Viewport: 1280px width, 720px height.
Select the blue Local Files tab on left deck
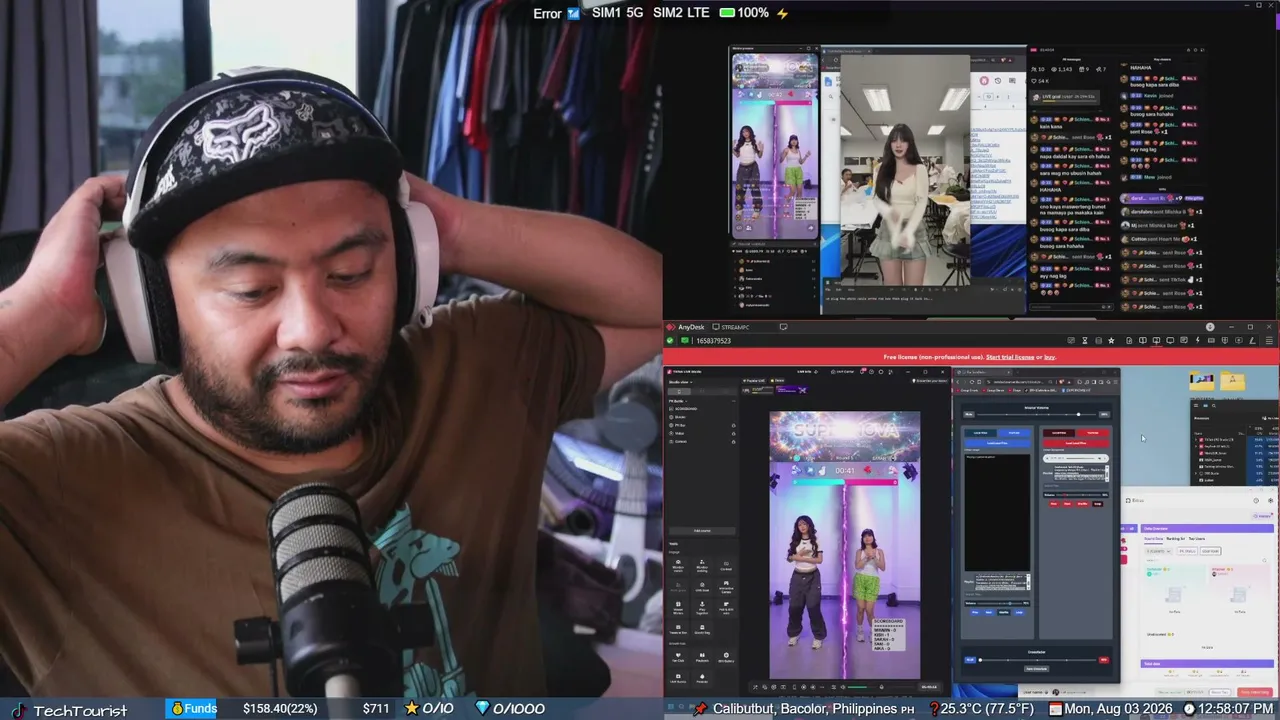[980, 433]
